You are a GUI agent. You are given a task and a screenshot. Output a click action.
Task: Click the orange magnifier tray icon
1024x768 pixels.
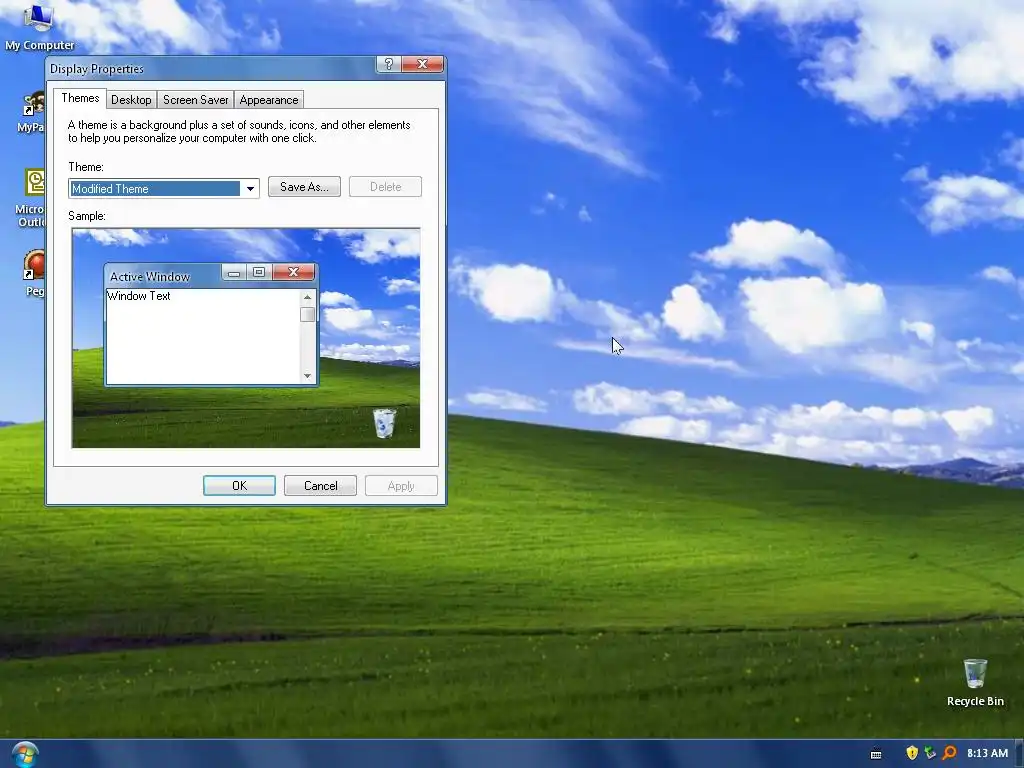(949, 753)
